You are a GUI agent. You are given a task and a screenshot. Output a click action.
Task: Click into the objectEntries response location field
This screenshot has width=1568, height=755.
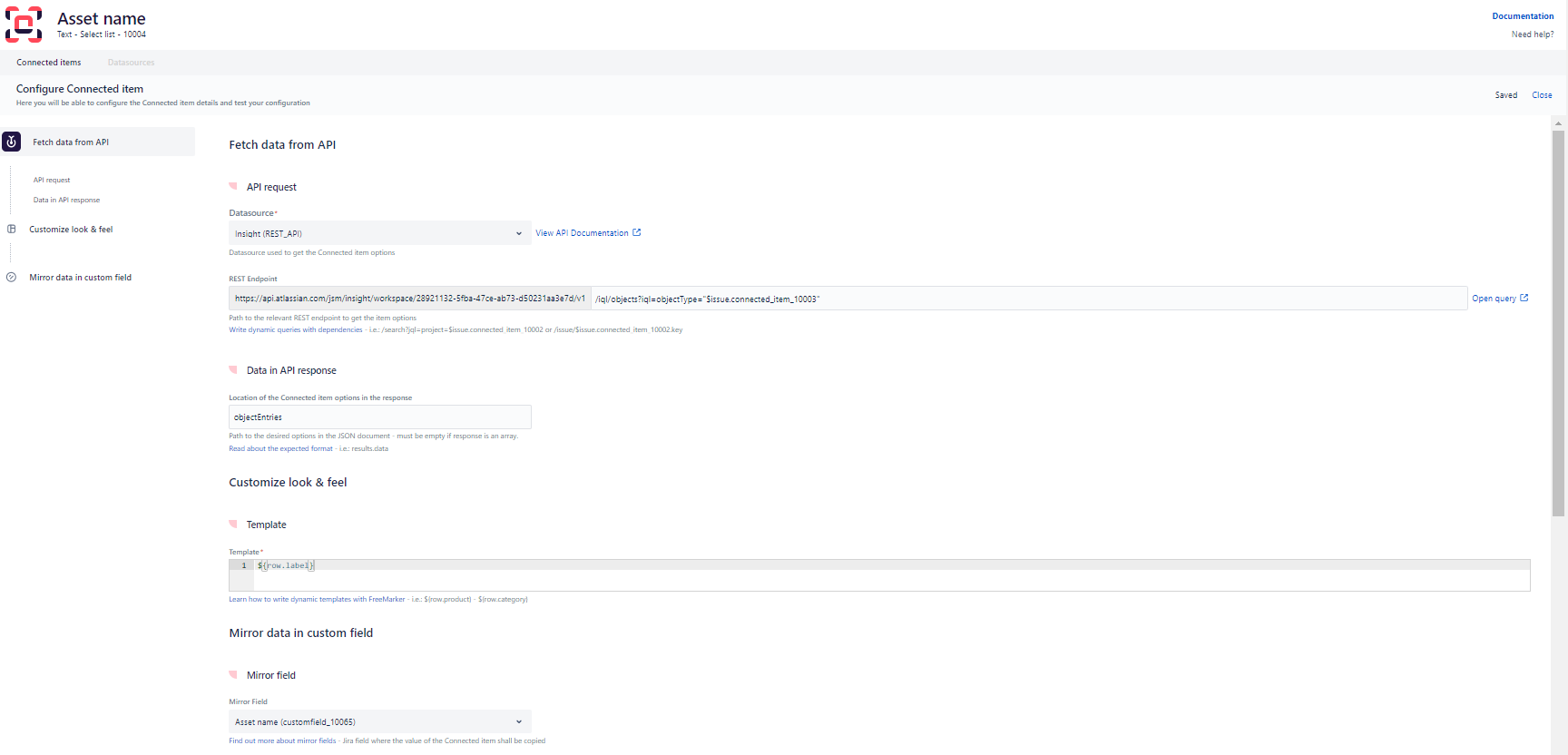point(379,417)
